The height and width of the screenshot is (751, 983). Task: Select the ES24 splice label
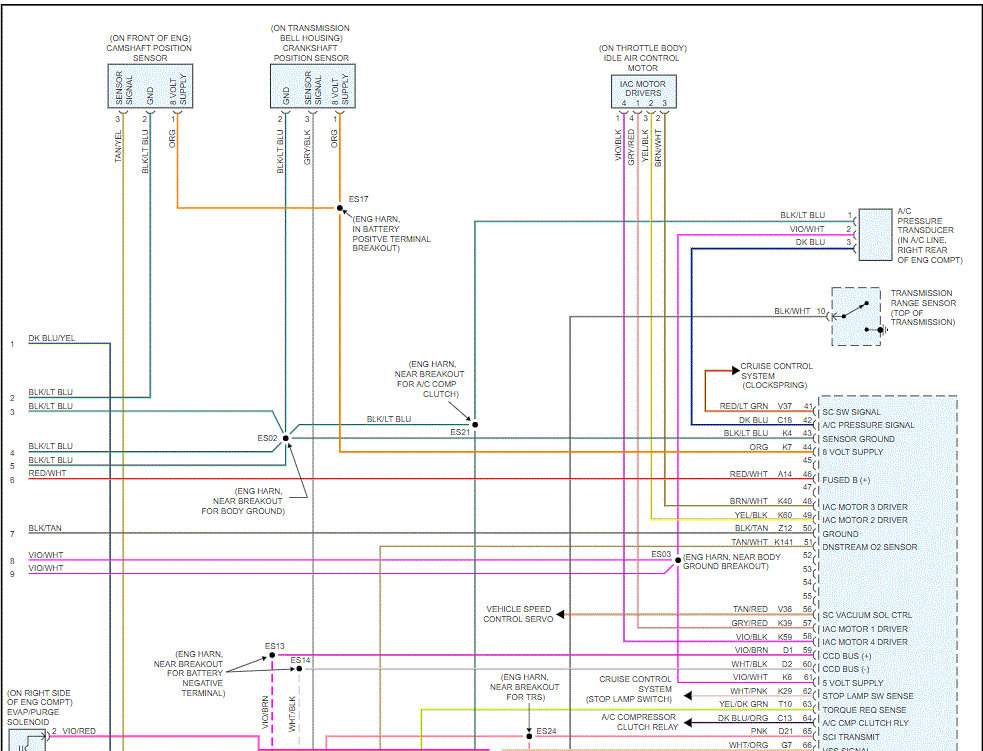pyautogui.click(x=546, y=731)
